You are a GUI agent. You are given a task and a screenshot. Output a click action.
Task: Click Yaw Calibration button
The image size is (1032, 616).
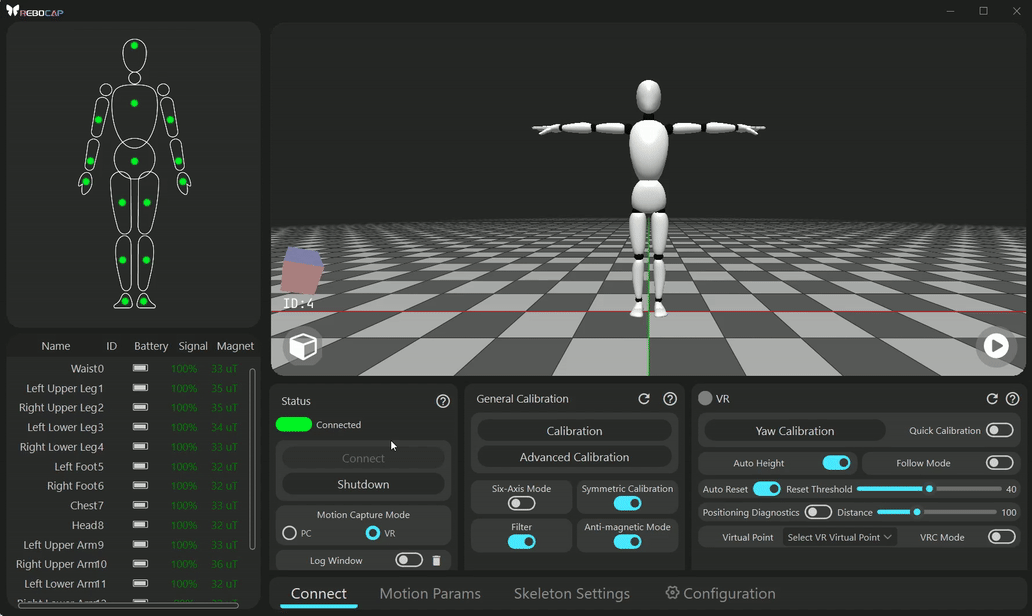point(794,430)
